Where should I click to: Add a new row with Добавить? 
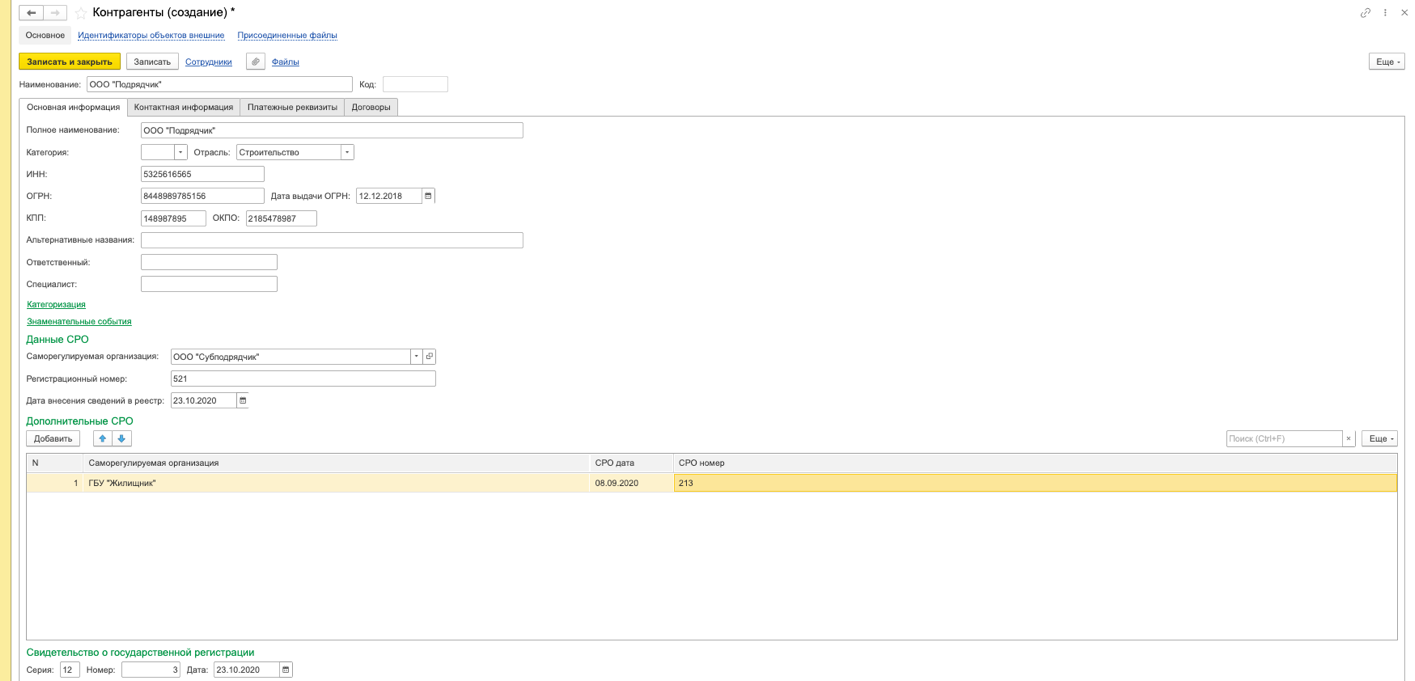click(53, 439)
